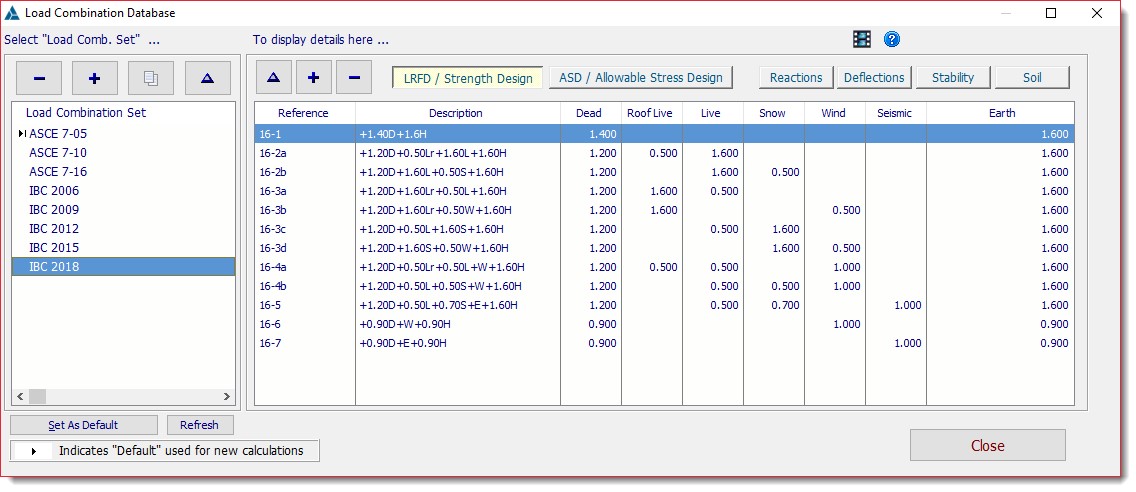
Task: Click the triangle button above the set list
Action: coord(207,78)
